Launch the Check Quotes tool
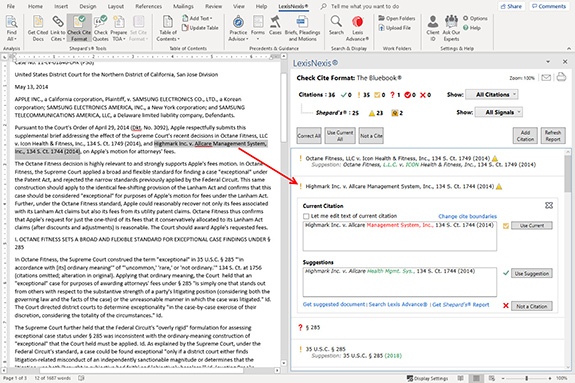 (100, 28)
